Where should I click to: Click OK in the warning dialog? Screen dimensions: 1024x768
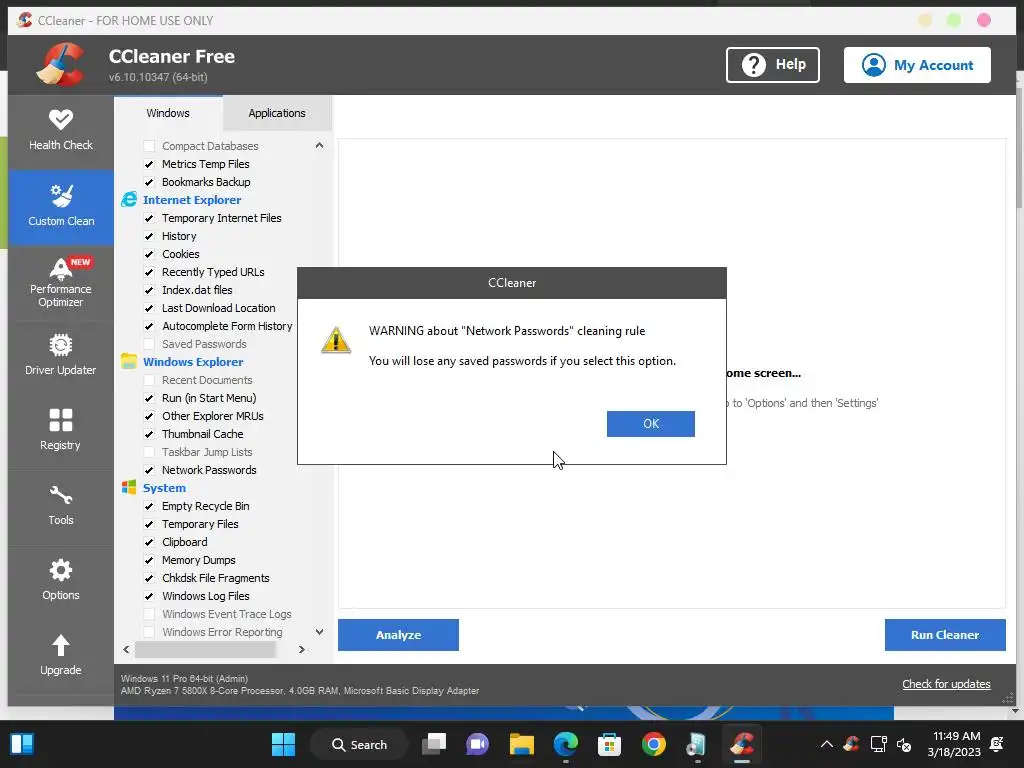pos(650,424)
